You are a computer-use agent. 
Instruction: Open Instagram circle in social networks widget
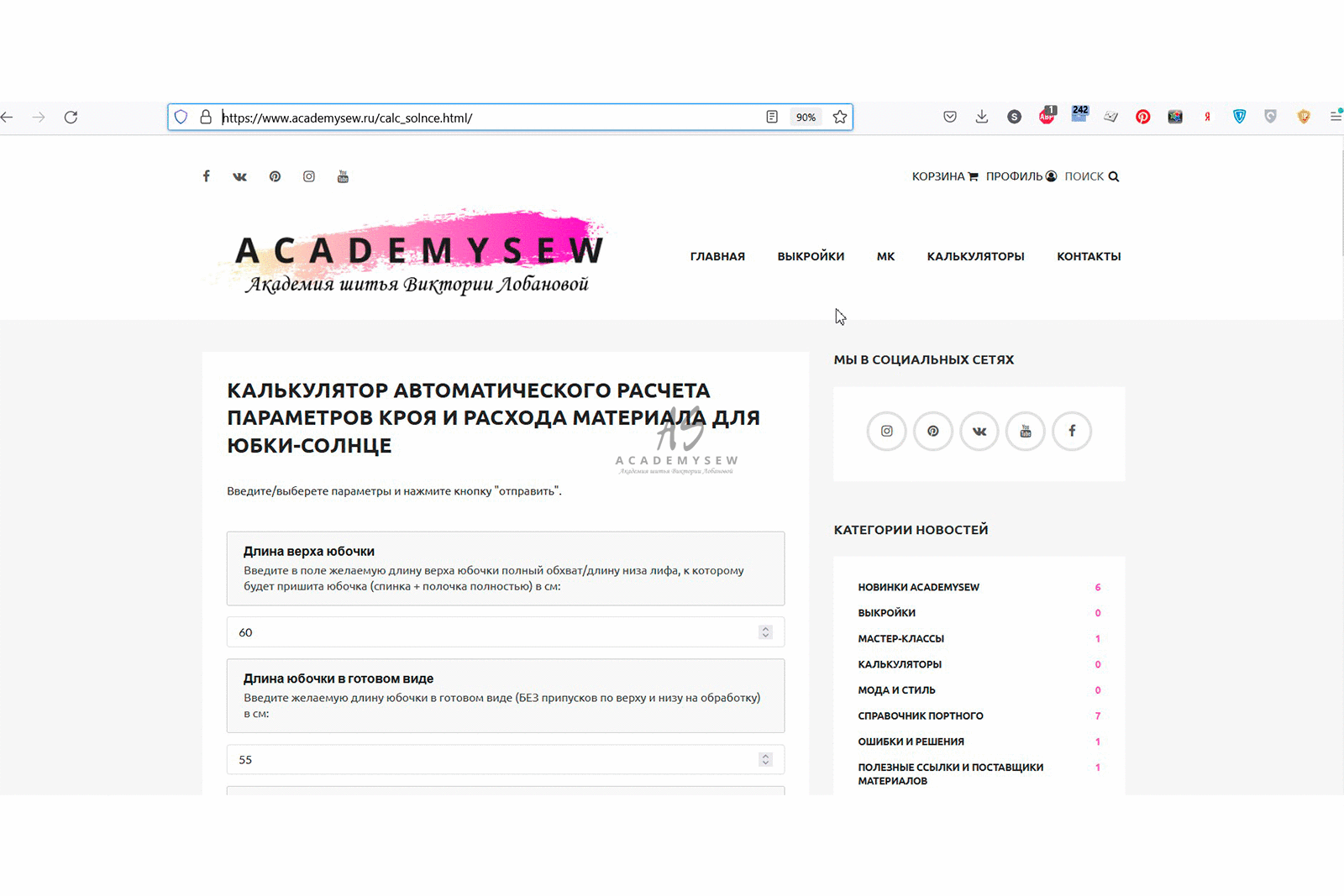pyautogui.click(x=886, y=432)
